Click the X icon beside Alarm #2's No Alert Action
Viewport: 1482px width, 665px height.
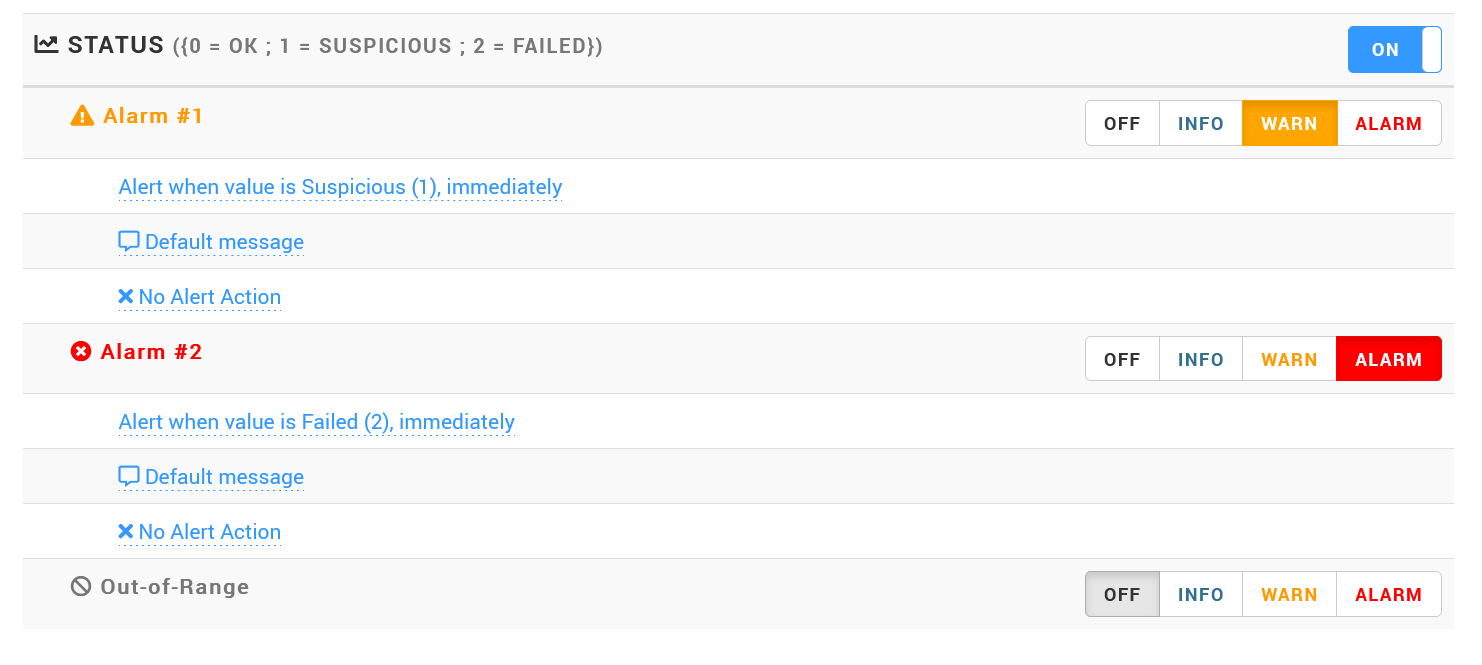pos(126,532)
